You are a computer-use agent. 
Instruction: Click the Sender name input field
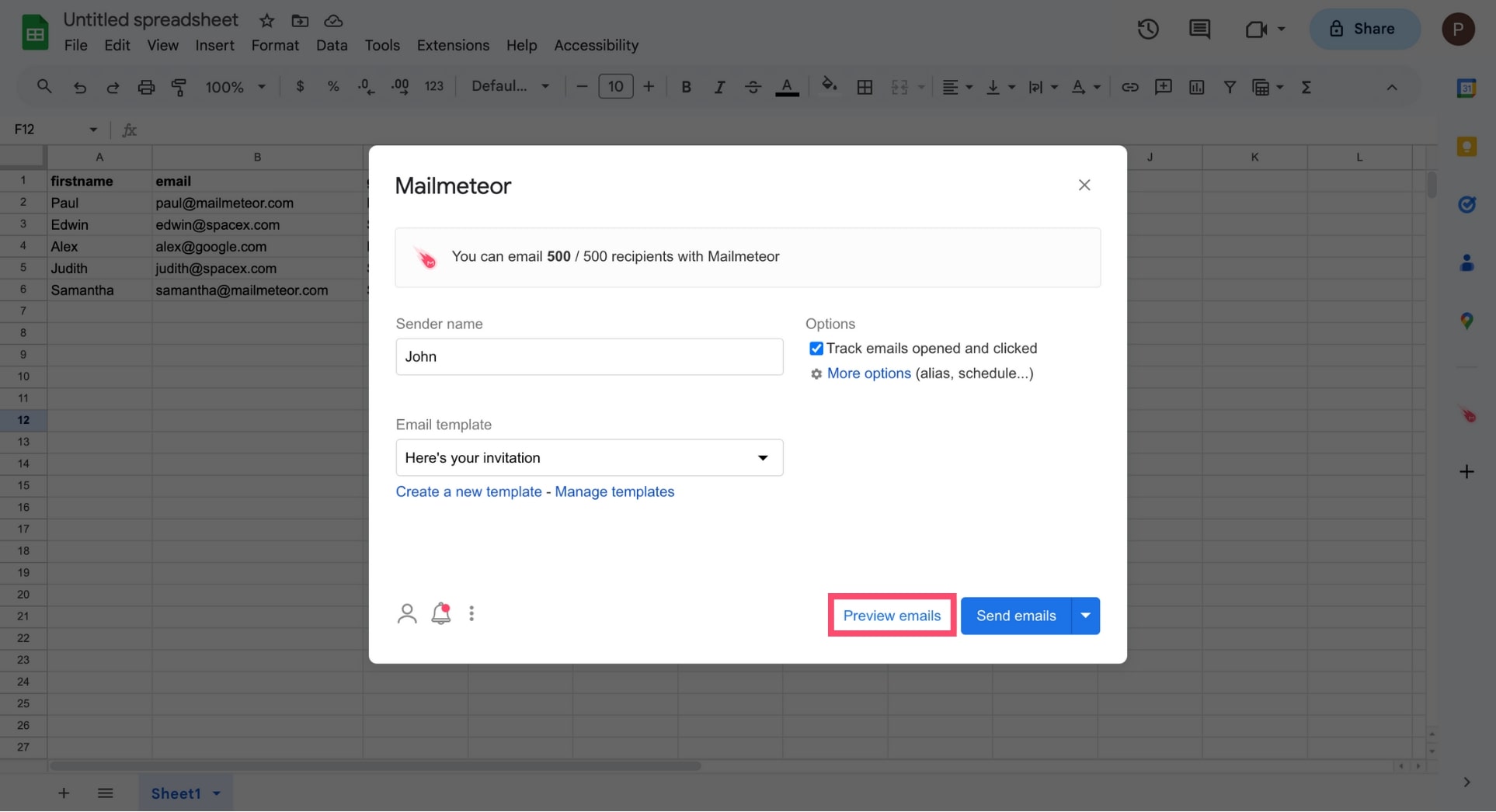tap(590, 356)
